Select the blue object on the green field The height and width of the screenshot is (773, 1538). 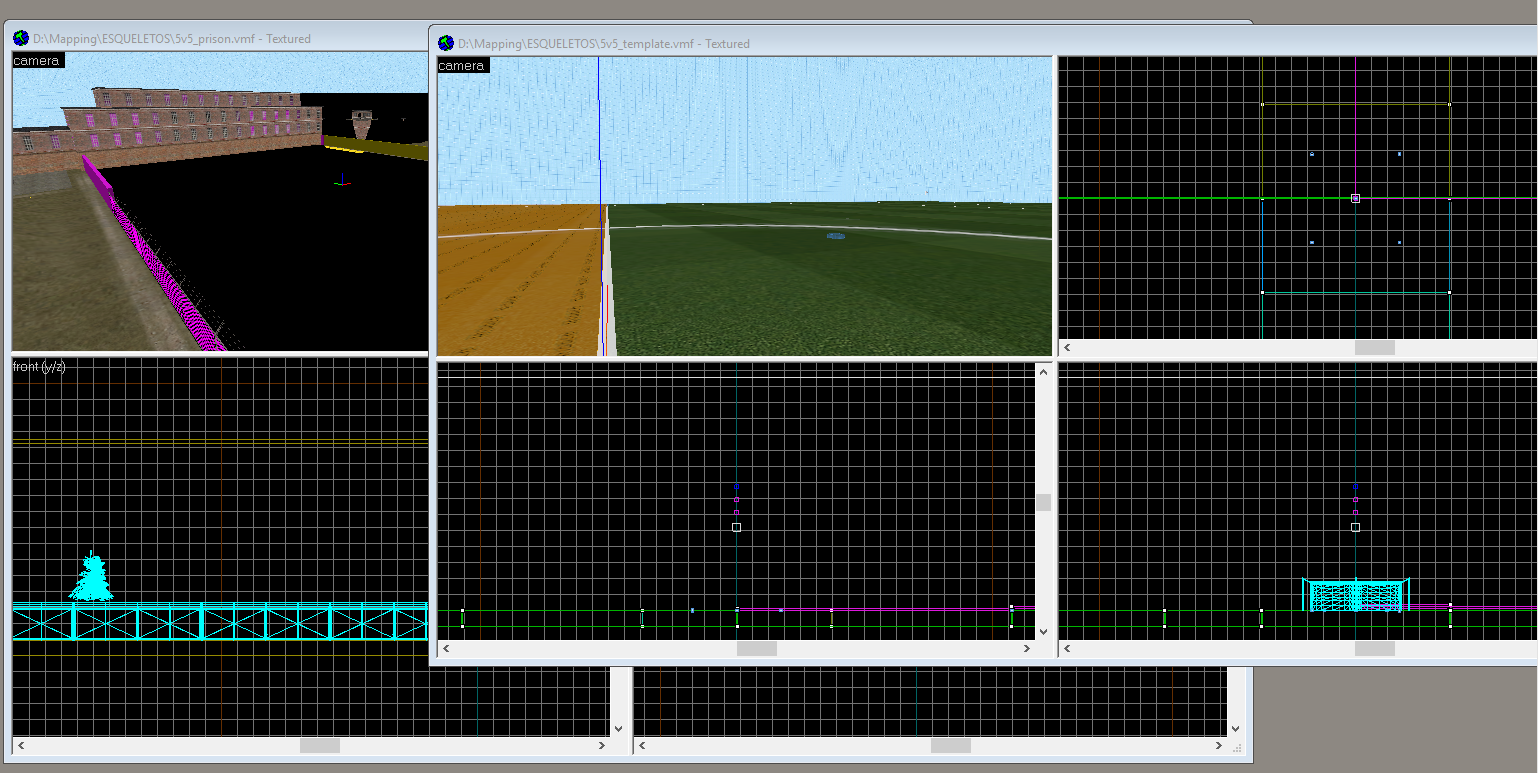(x=836, y=236)
